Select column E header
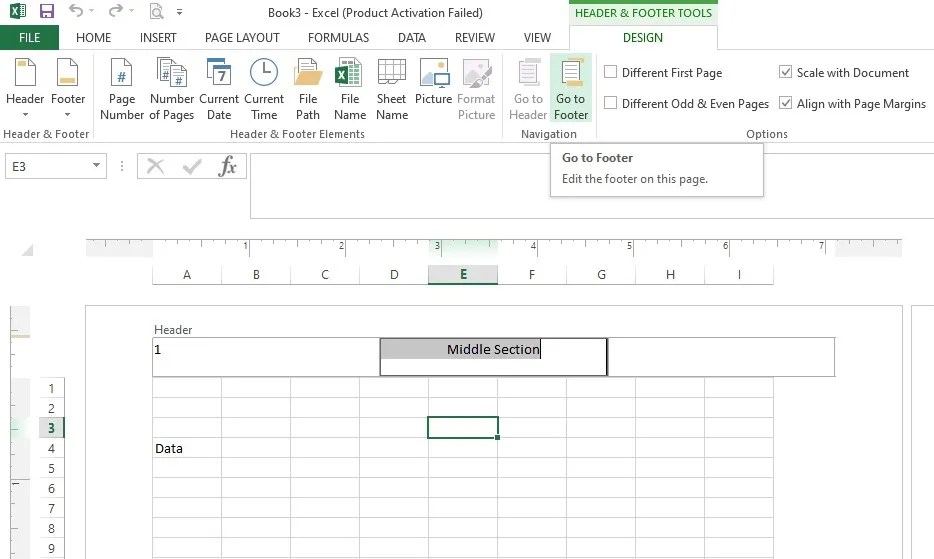 pos(463,275)
